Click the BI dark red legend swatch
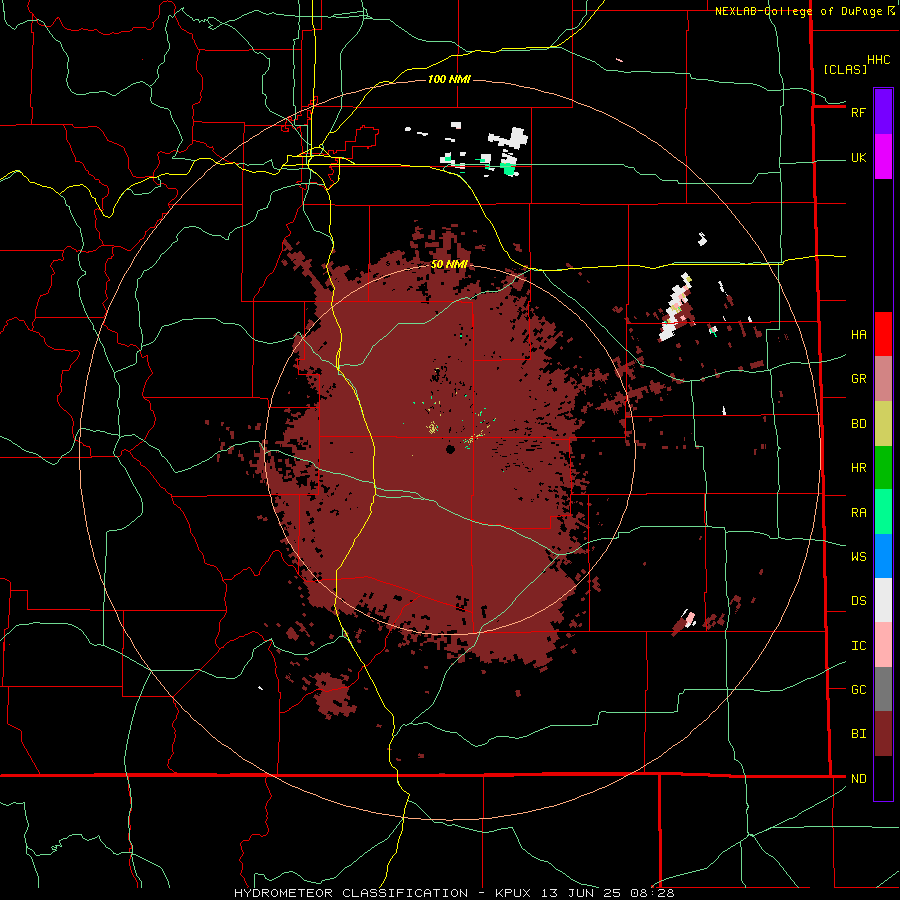900x900 pixels. (x=883, y=734)
